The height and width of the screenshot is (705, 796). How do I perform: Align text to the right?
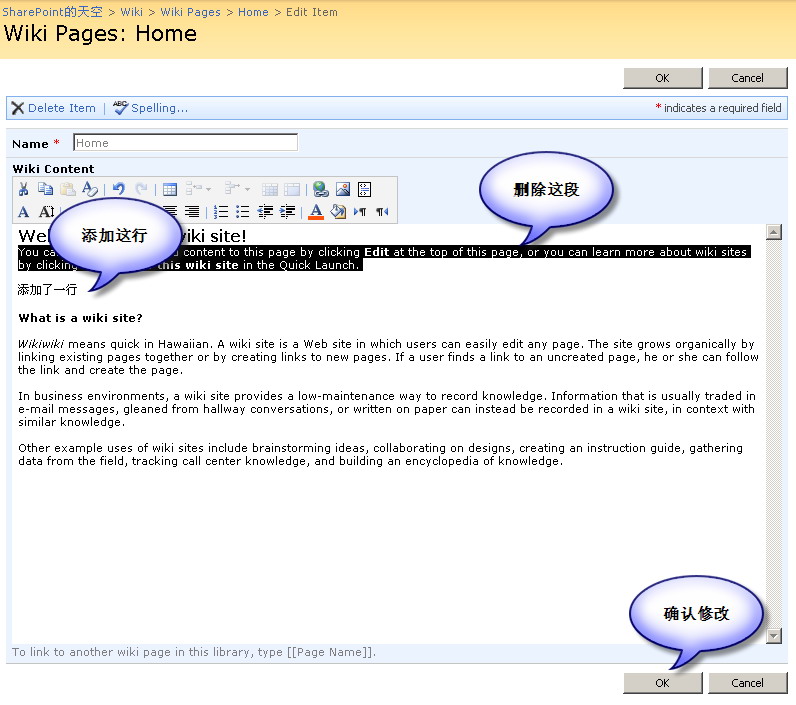192,212
